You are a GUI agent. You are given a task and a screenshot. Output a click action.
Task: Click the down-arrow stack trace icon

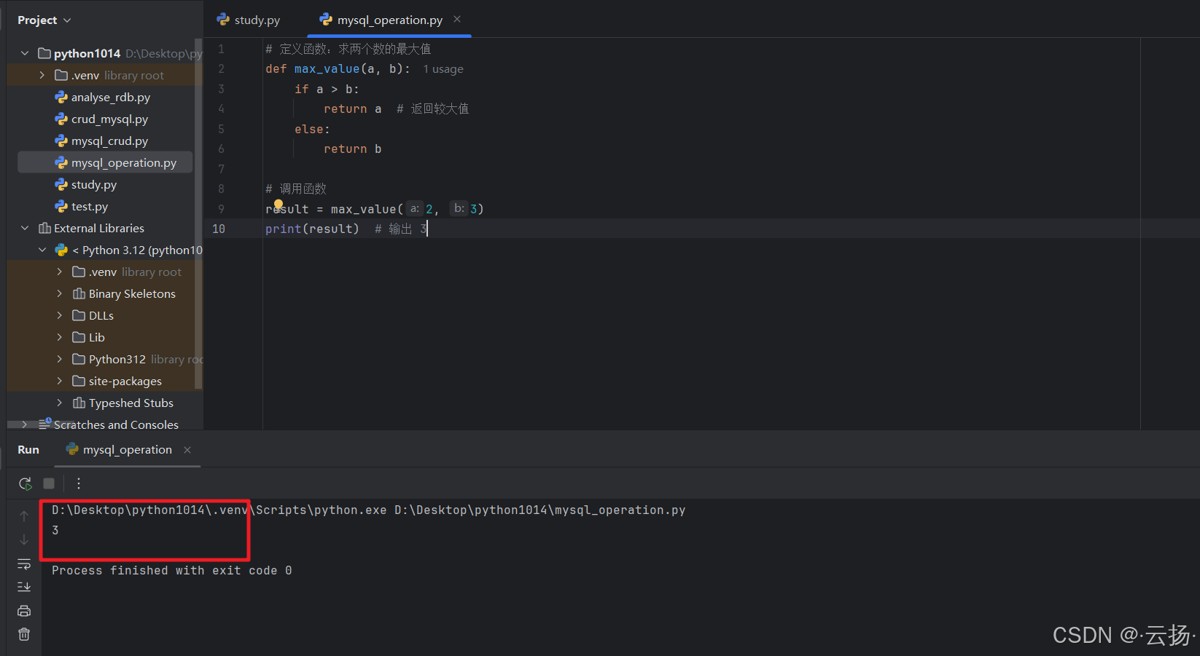24,540
